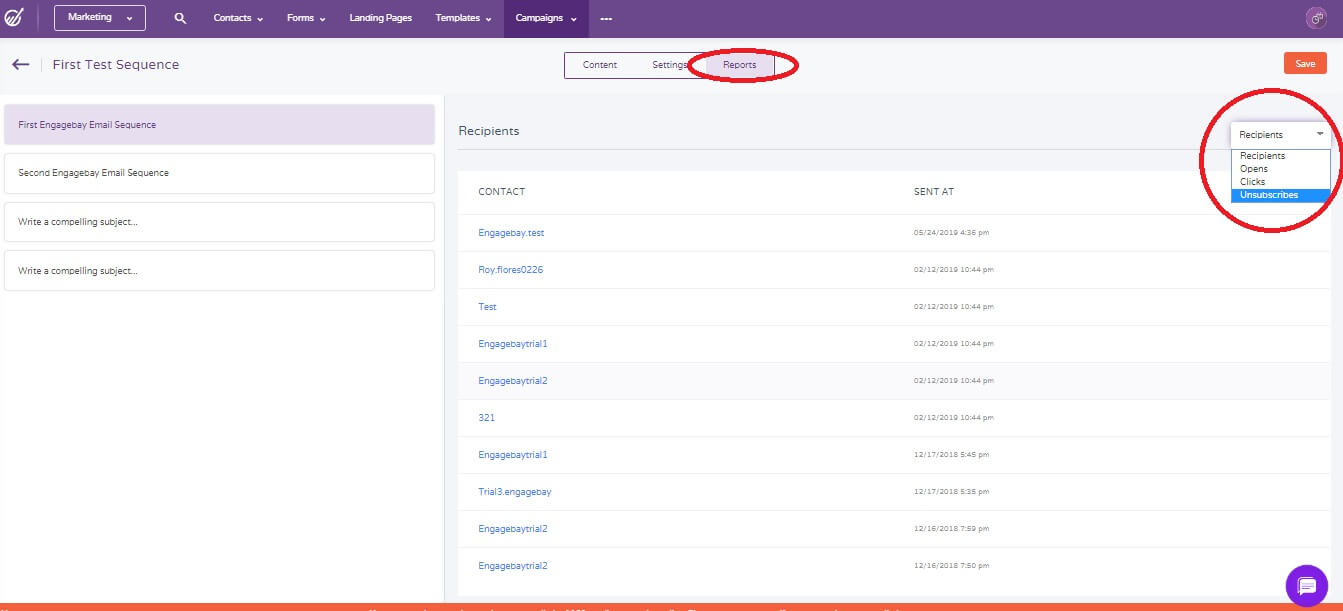Screen dimensions: 1343x611
Task: Expand the Contacts dropdown menu
Action: tap(236, 17)
